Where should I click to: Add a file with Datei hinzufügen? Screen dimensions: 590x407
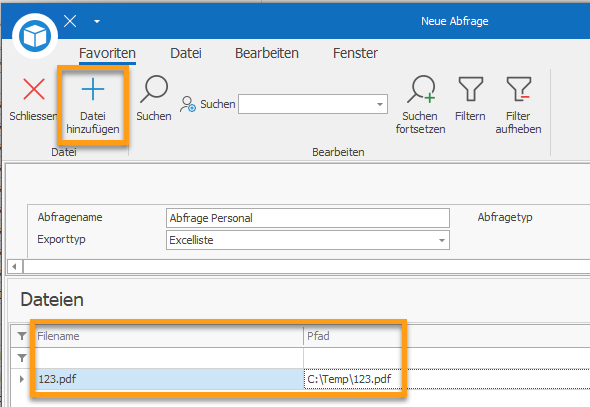[x=93, y=105]
